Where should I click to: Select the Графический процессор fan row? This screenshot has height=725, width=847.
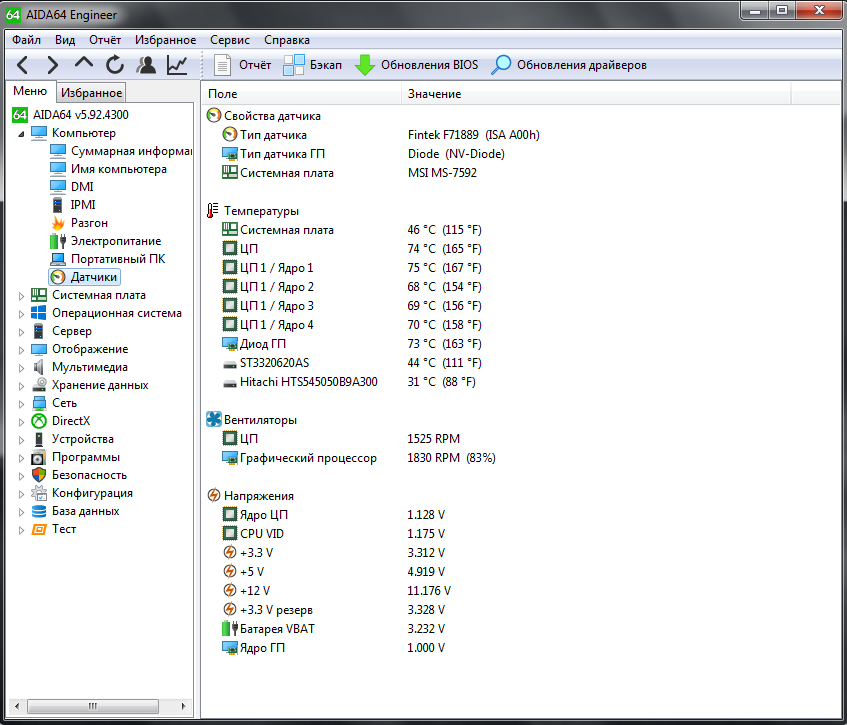click(x=359, y=458)
